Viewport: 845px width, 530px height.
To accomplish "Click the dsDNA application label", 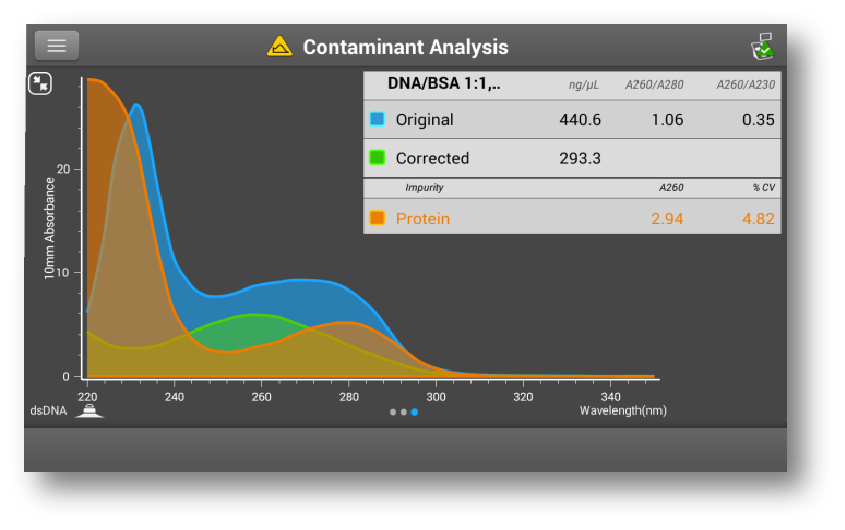I will (49, 411).
